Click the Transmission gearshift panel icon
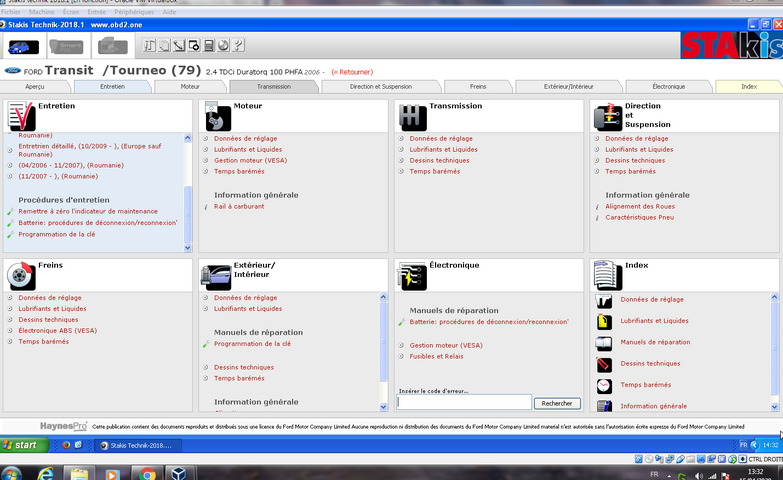Screen dimensions: 783x480 click(413, 117)
